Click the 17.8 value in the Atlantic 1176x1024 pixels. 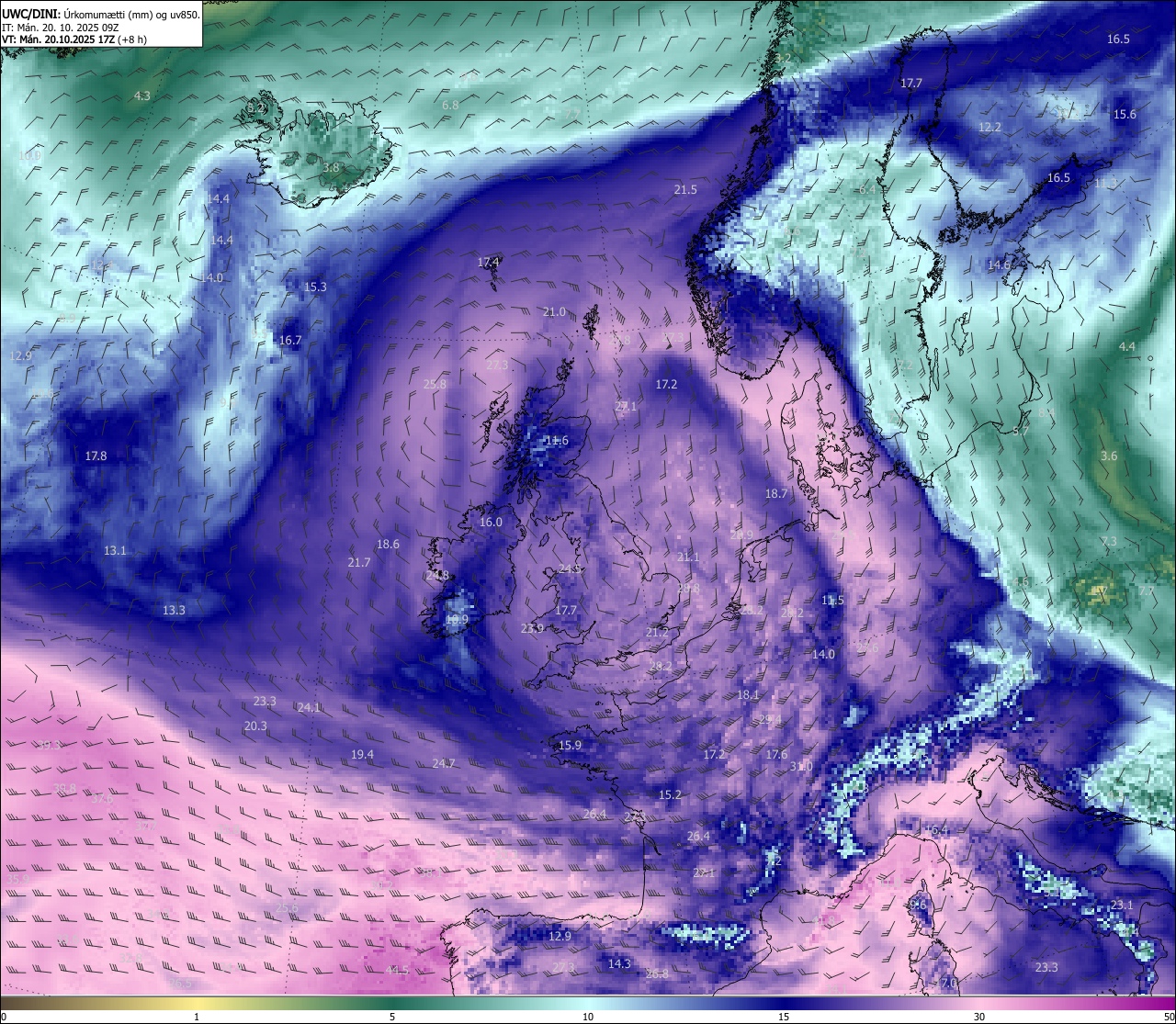[96, 456]
